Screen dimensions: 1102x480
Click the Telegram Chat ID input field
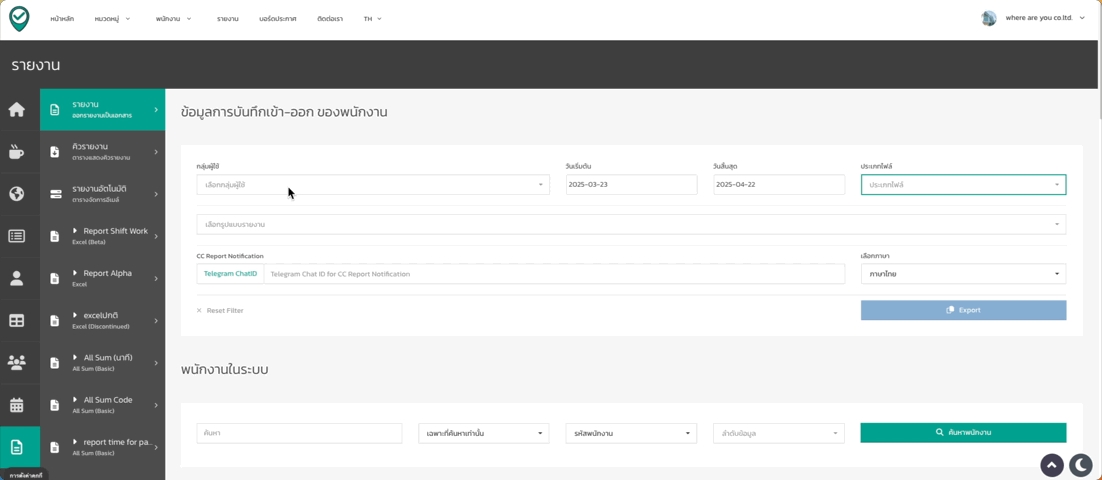pos(554,274)
